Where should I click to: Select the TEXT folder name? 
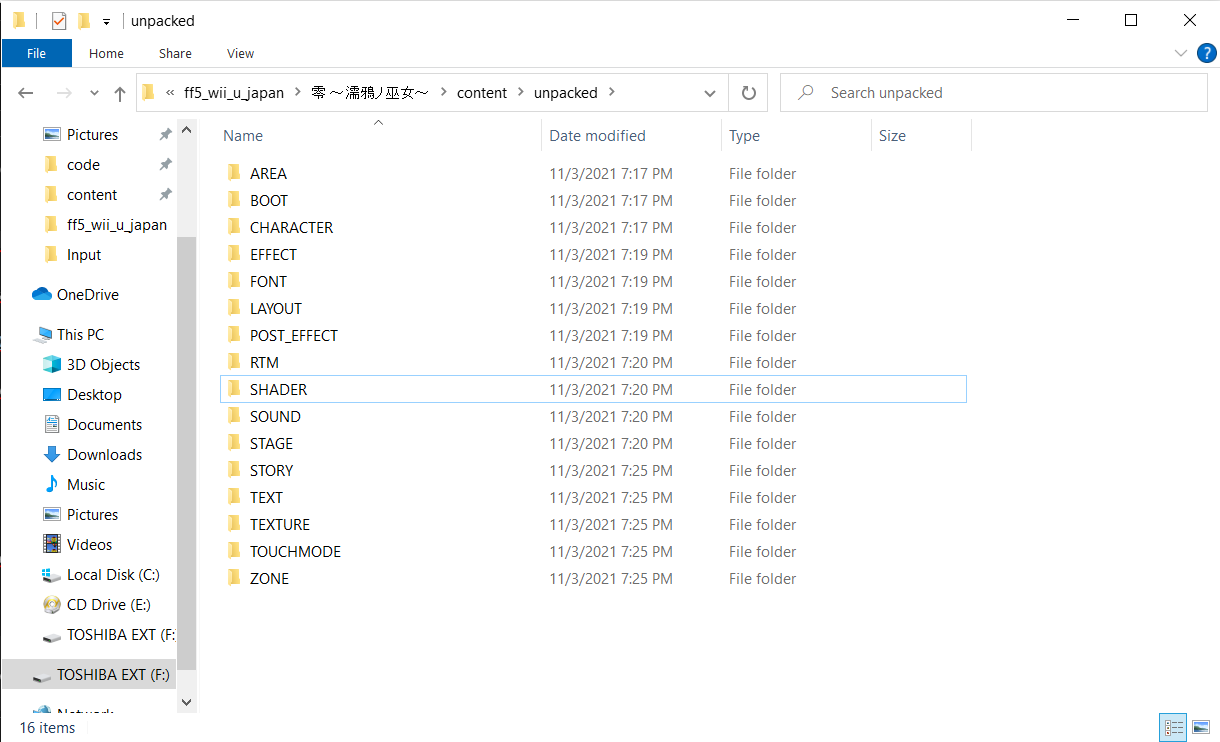click(266, 497)
